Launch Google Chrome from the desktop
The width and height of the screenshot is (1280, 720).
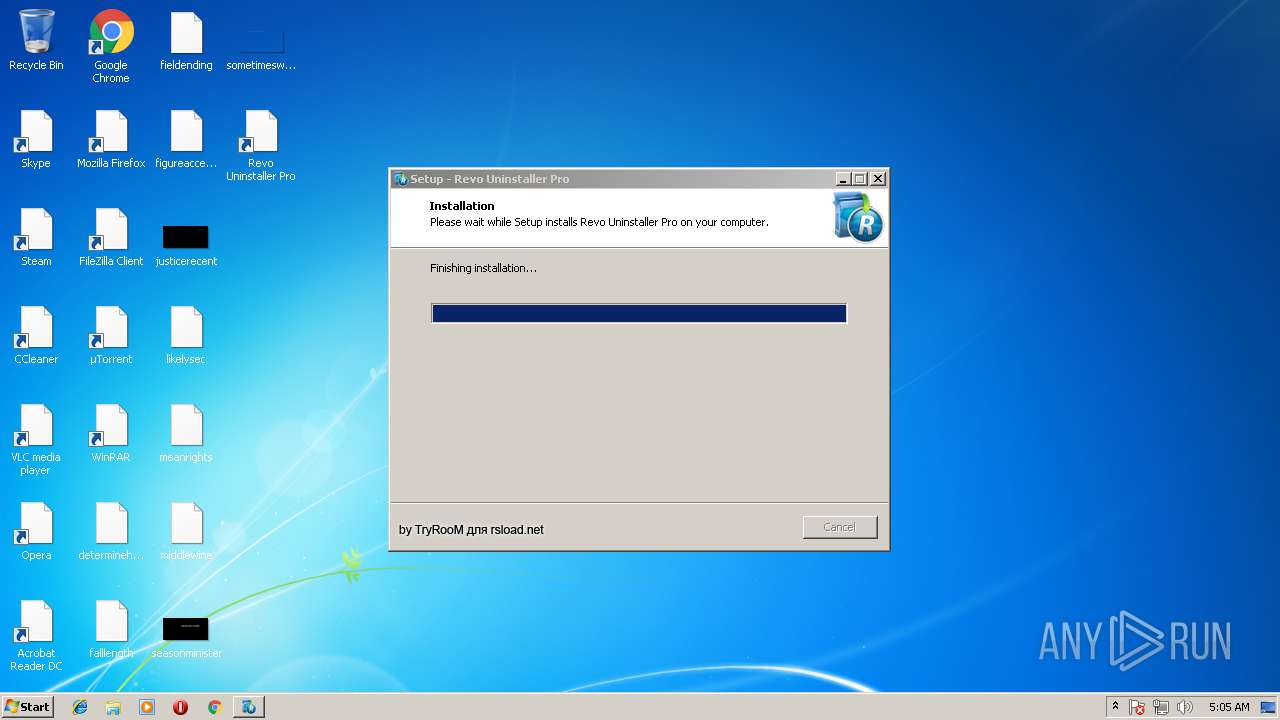point(111,47)
